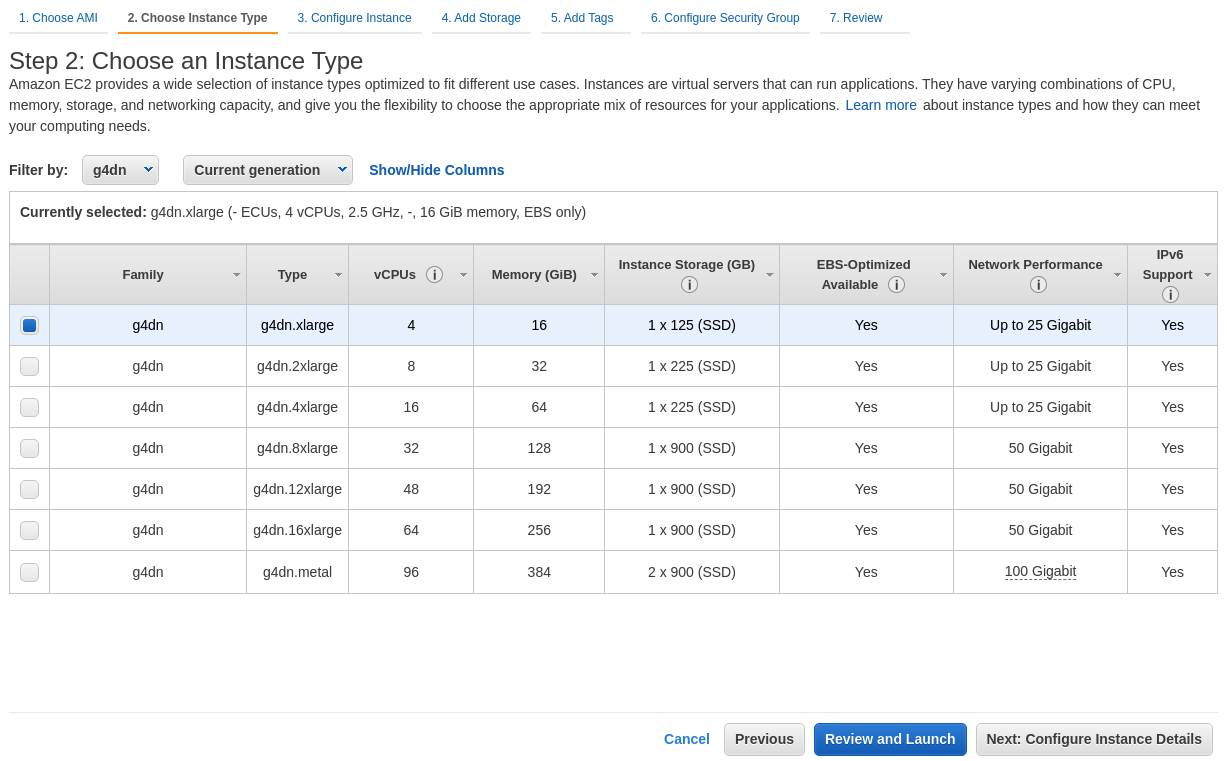The height and width of the screenshot is (761, 1227).
Task: Click the vCPUs info icon
Action: 434,274
